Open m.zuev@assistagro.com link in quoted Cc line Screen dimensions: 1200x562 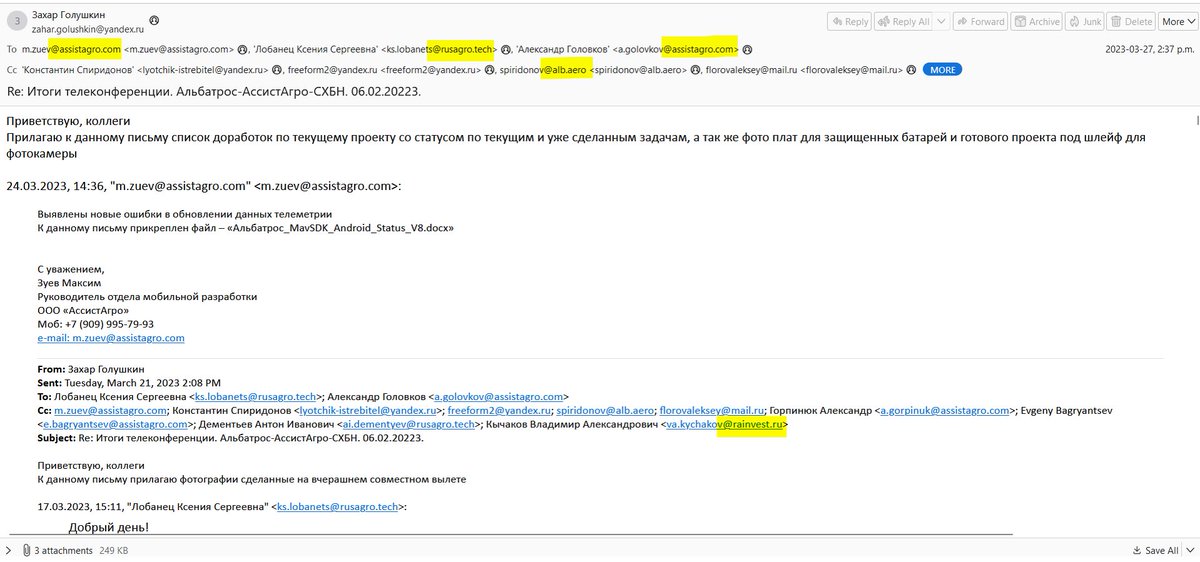(110, 410)
